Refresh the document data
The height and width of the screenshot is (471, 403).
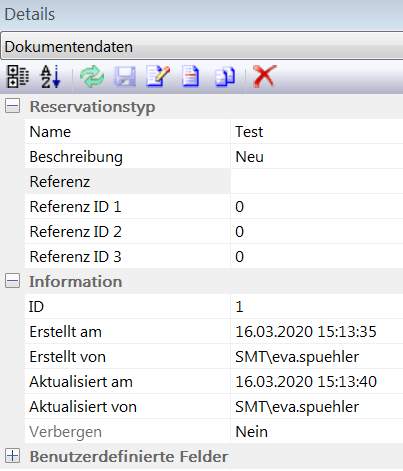tap(92, 77)
